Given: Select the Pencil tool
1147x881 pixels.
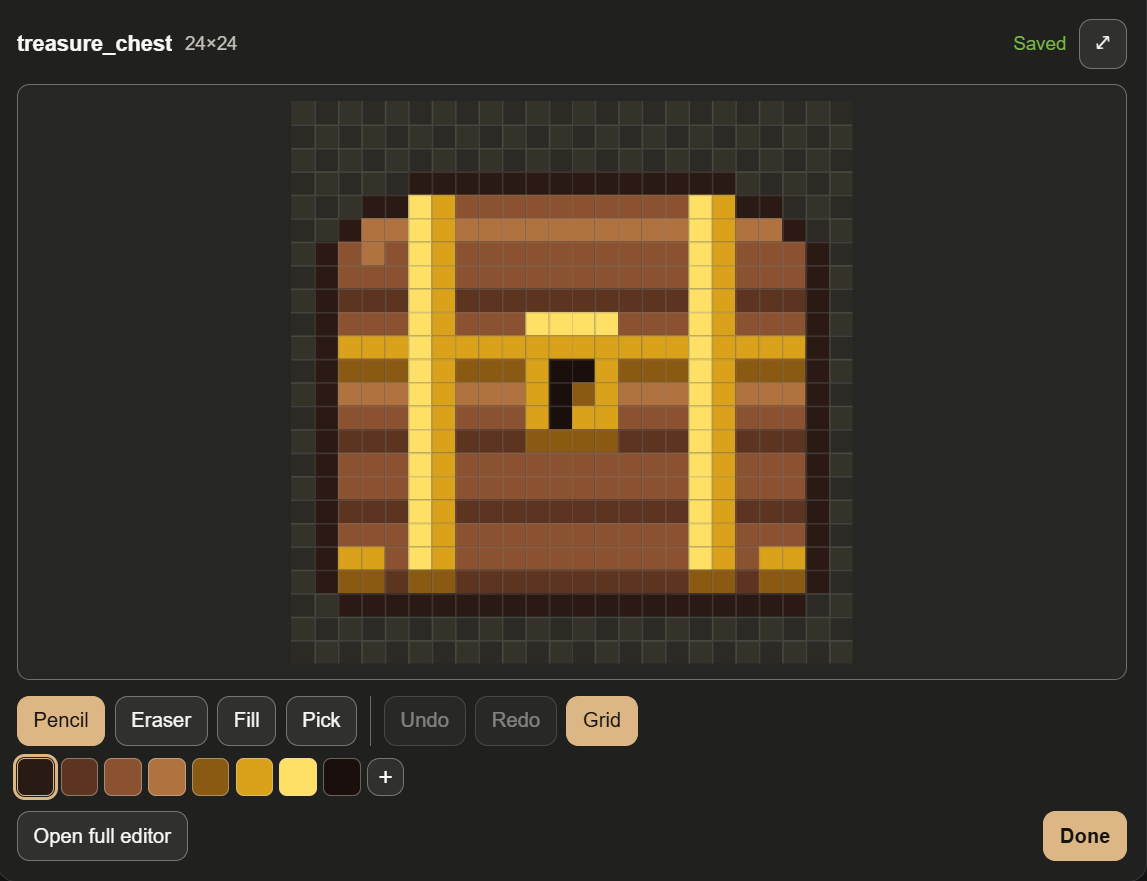Looking at the screenshot, I should click(61, 721).
